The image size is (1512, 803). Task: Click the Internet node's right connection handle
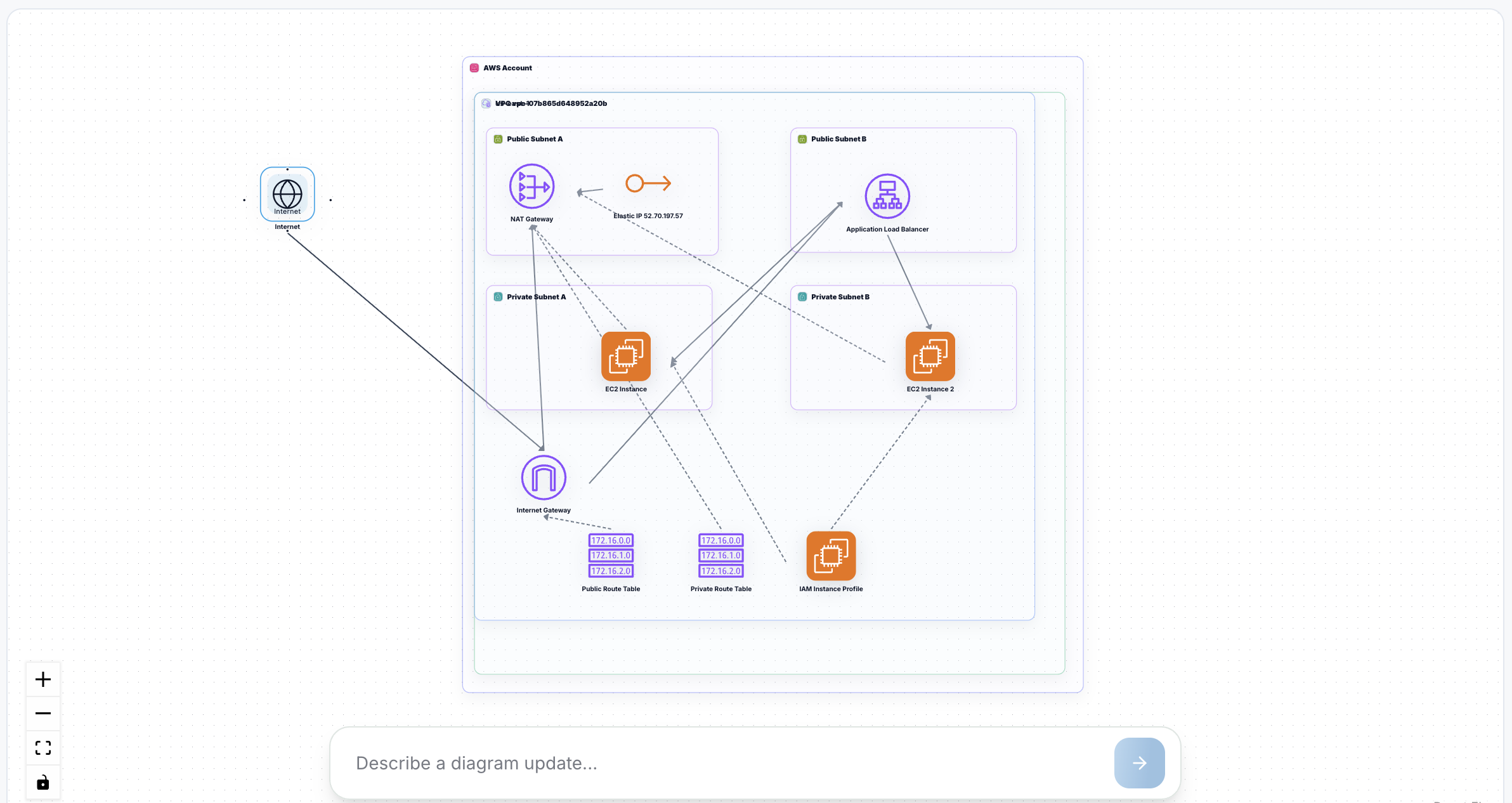pyautogui.click(x=330, y=200)
